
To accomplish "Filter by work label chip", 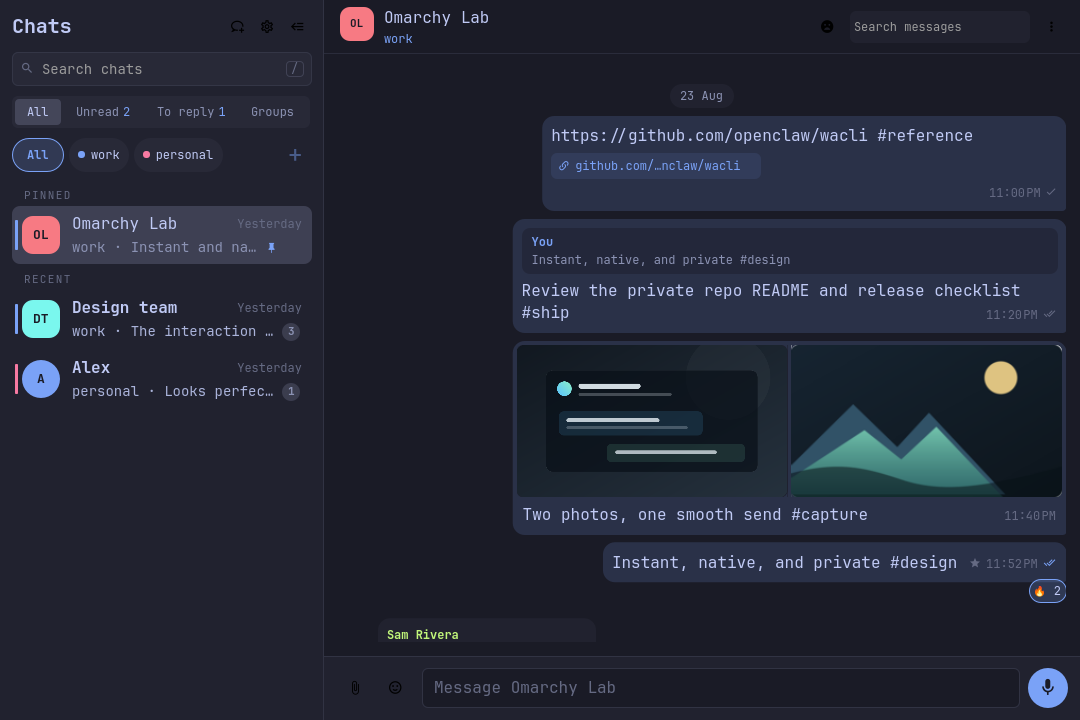I will coord(98,155).
